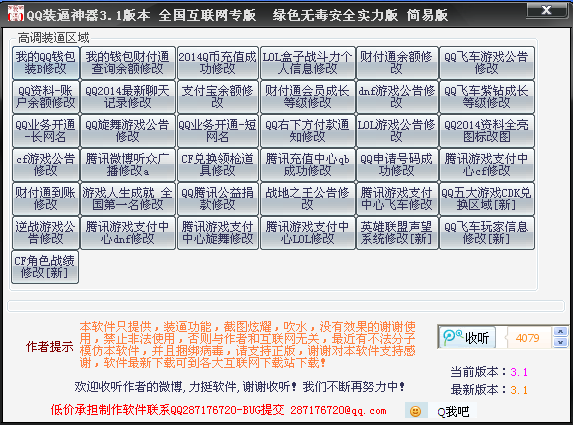Open 腾讯游戏支付中心dnf修改
The image size is (573, 425).
(128, 233)
